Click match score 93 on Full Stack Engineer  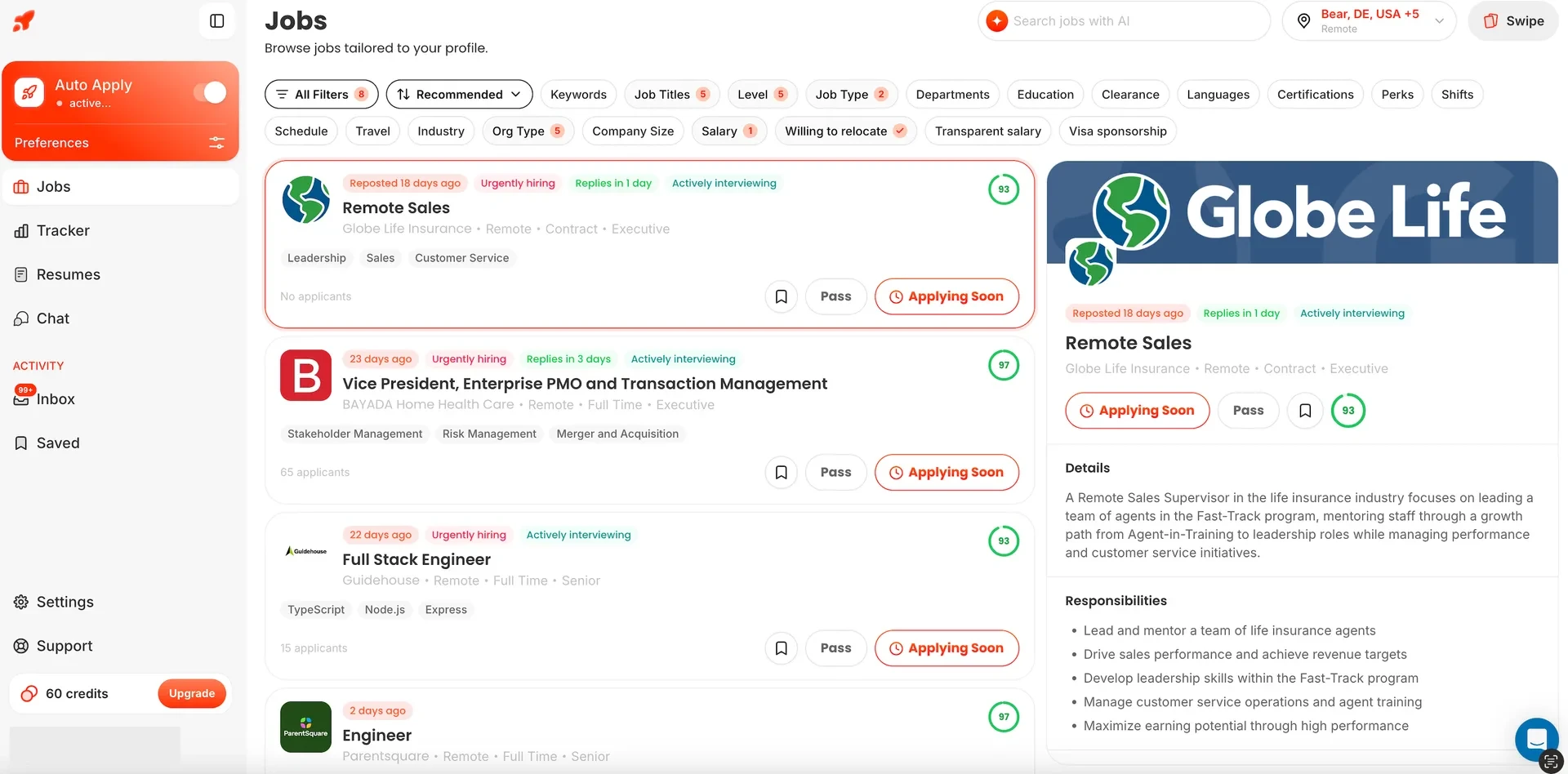[x=1004, y=540]
